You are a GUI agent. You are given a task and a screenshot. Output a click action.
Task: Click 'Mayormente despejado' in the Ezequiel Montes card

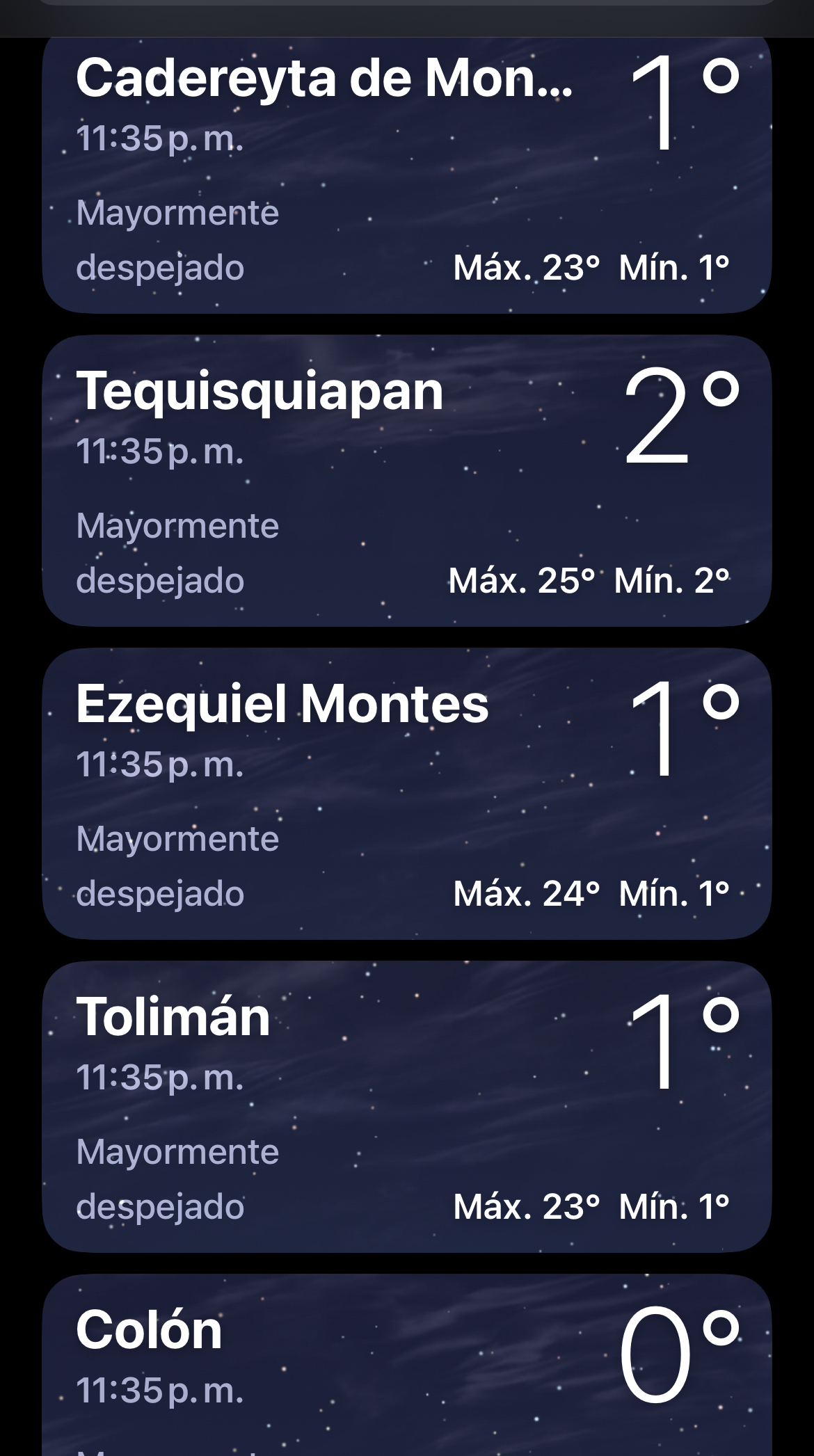[x=177, y=866]
